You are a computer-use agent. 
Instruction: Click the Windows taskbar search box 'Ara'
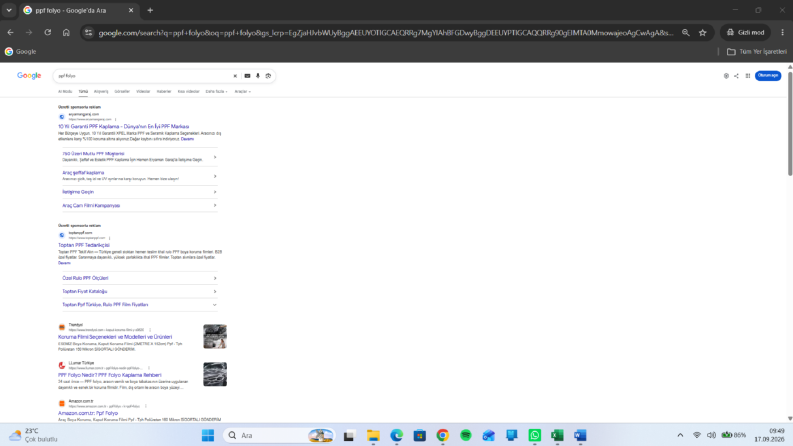(279, 435)
